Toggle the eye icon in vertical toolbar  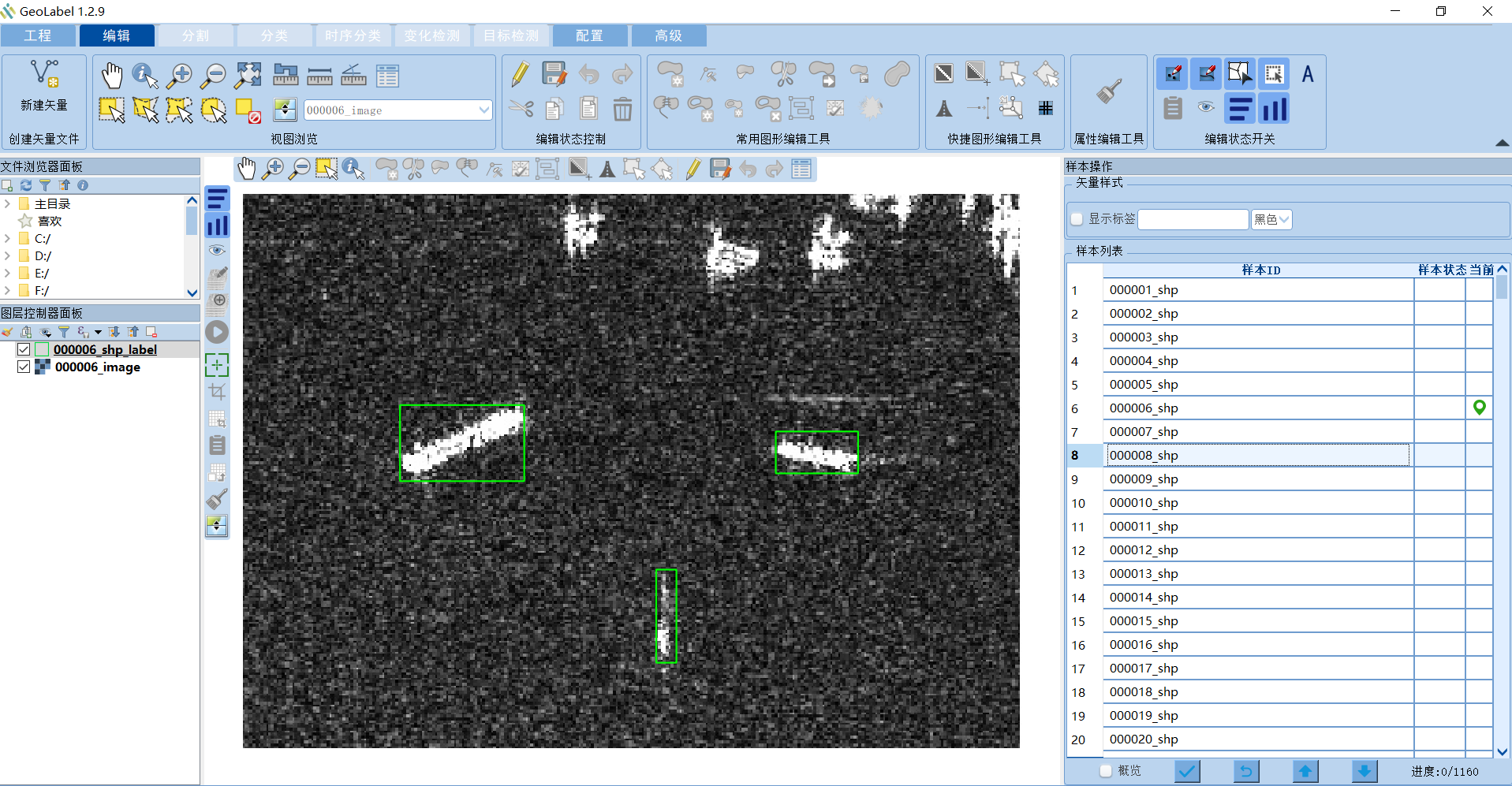click(x=217, y=250)
